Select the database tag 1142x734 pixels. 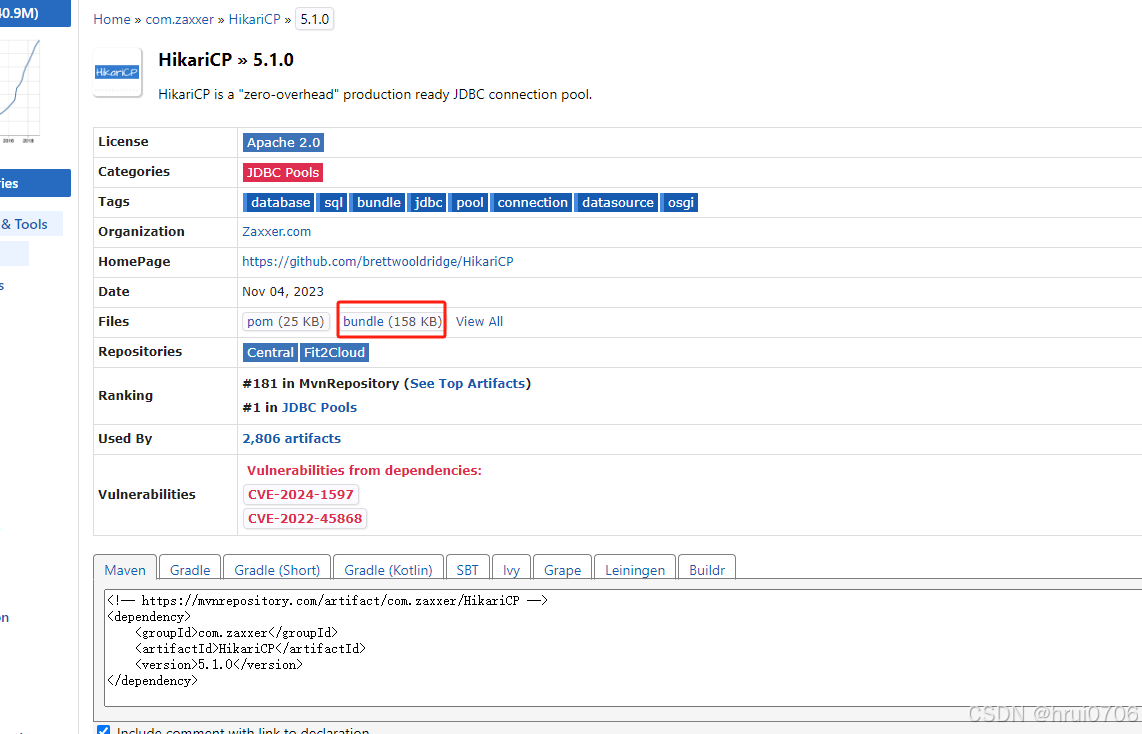(280, 202)
